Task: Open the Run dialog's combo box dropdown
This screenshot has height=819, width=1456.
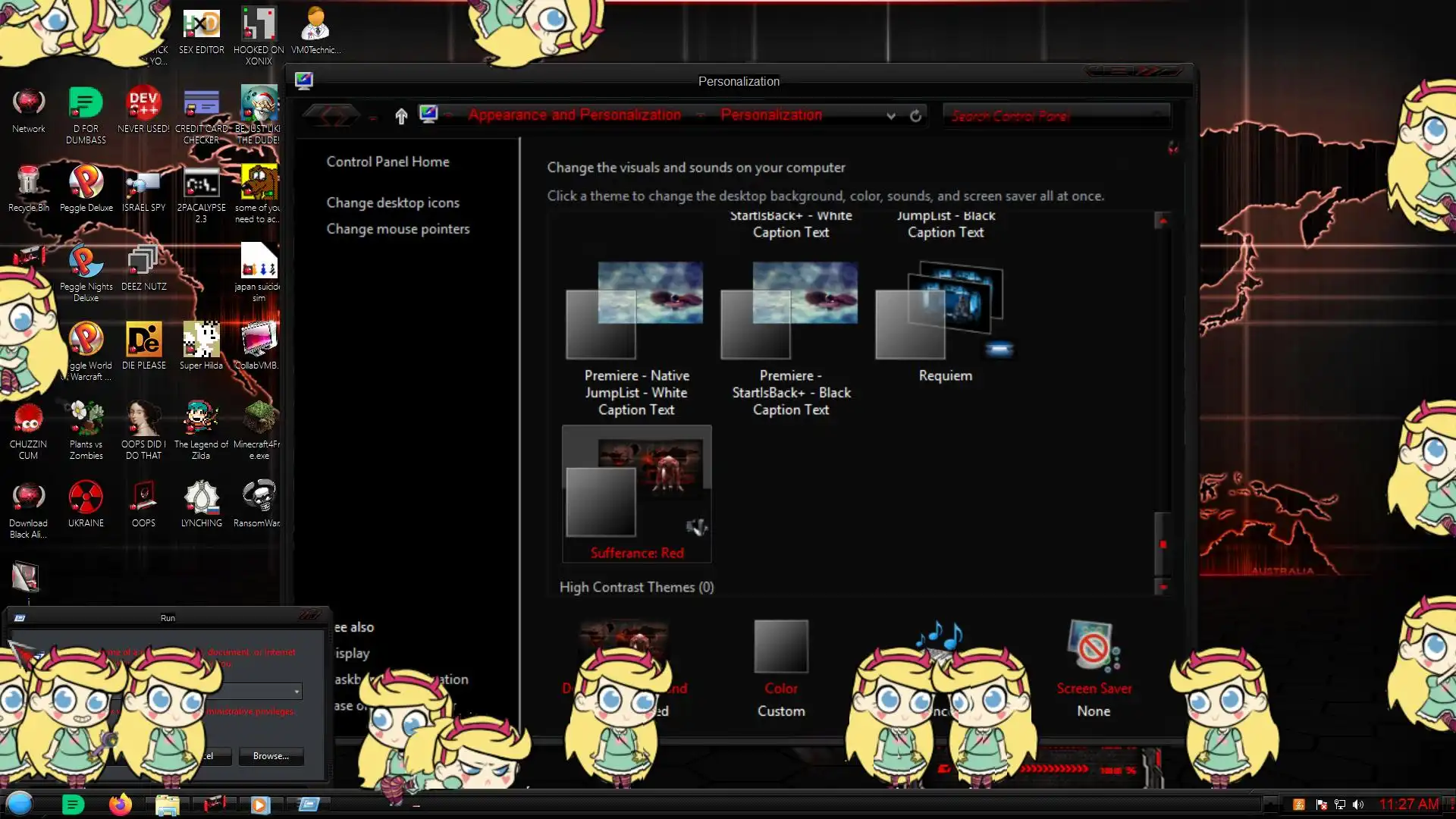Action: pyautogui.click(x=297, y=692)
